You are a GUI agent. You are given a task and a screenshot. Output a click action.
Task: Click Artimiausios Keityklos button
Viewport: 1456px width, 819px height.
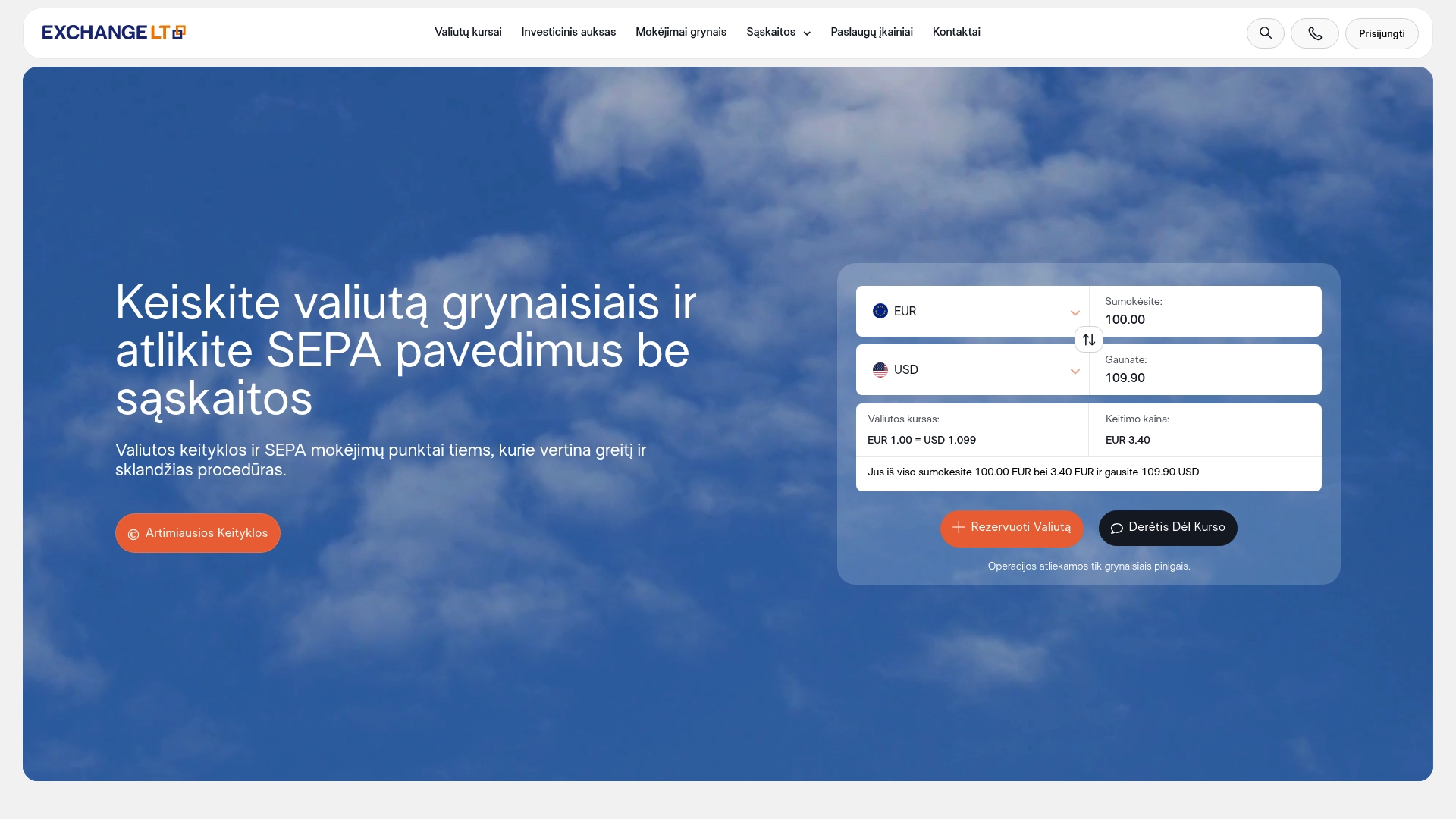[x=197, y=533]
